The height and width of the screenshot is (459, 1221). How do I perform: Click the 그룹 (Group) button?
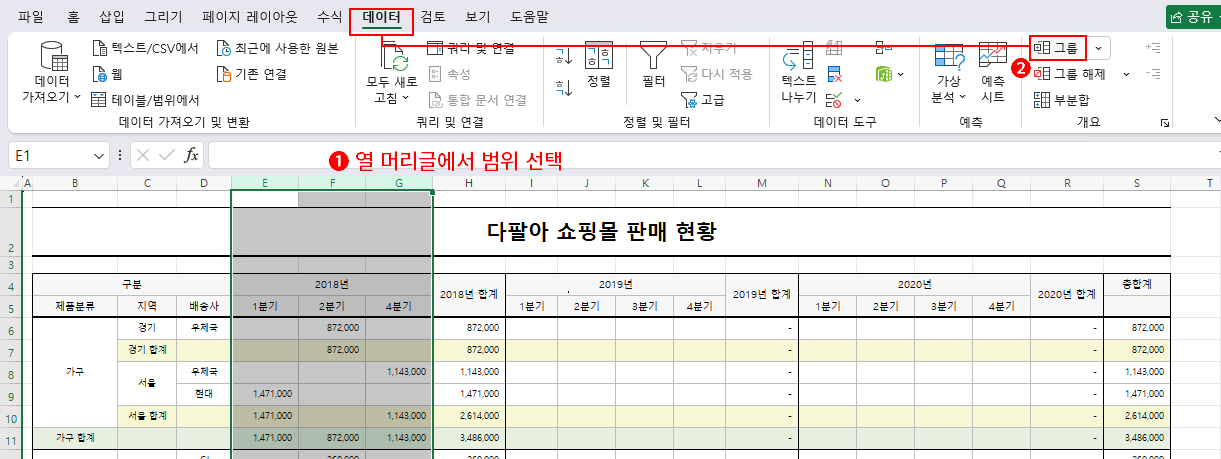tap(1057, 47)
